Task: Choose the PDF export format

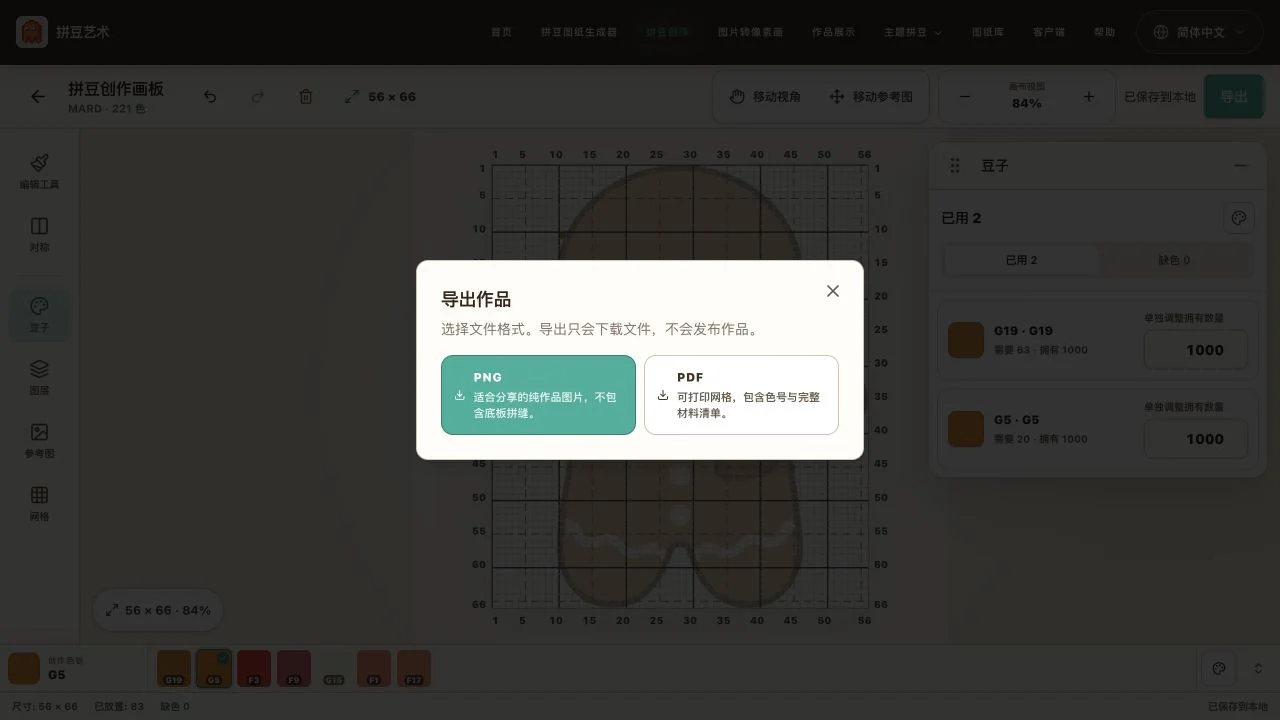Action: point(741,395)
